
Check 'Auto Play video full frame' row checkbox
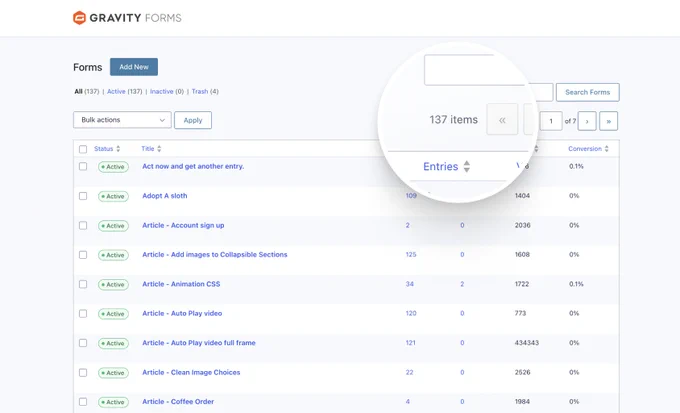[83, 343]
